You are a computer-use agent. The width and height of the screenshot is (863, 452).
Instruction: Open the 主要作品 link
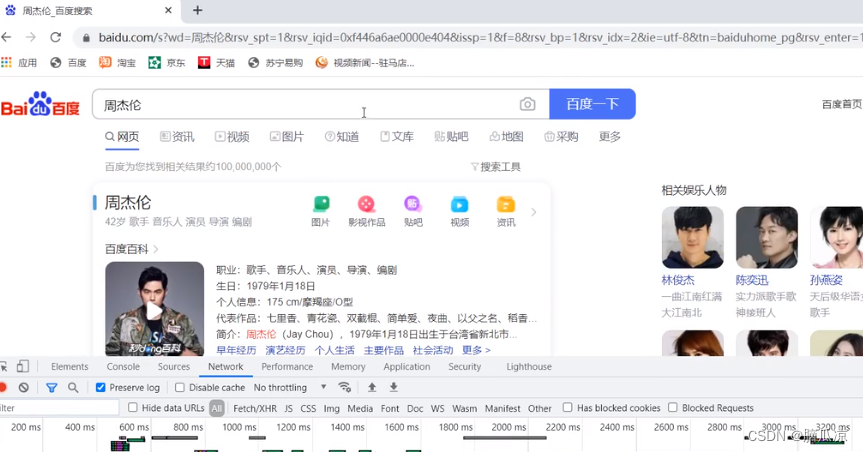coord(384,350)
